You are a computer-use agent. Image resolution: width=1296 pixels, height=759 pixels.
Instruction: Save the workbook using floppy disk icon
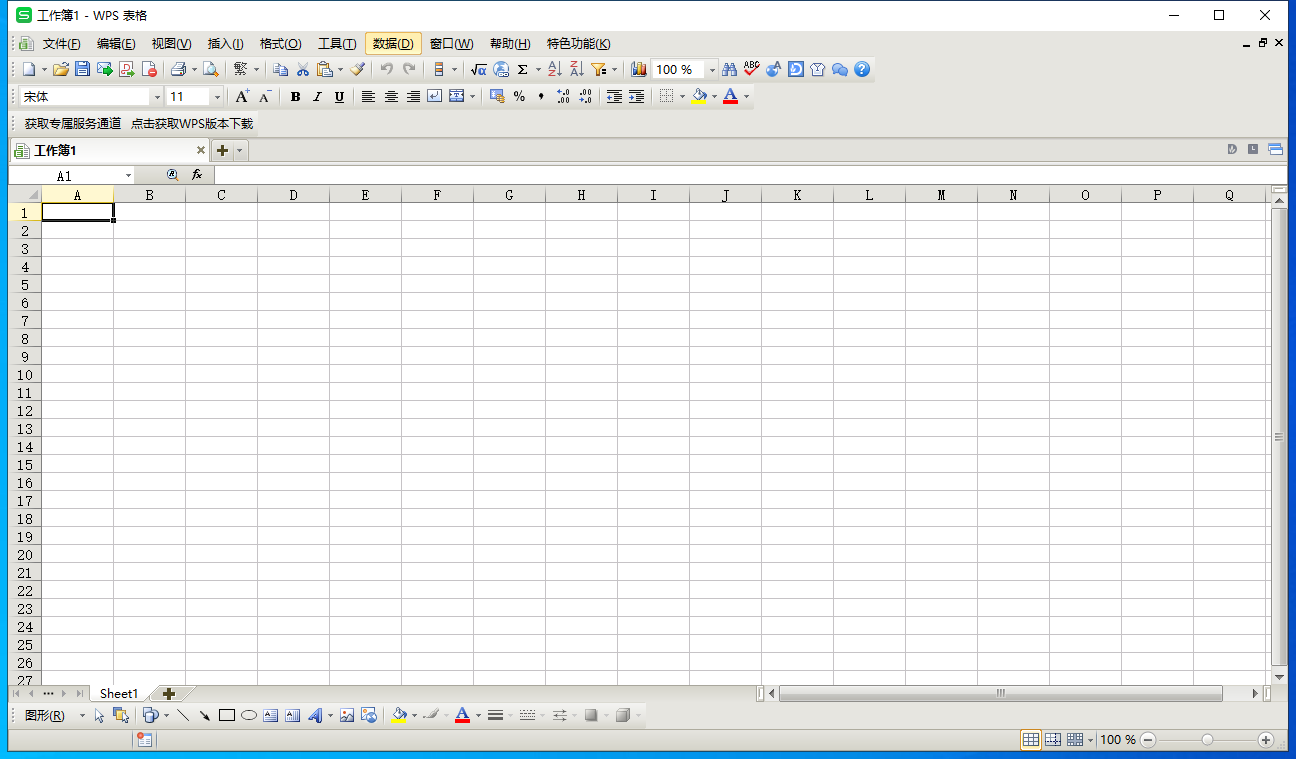83,69
